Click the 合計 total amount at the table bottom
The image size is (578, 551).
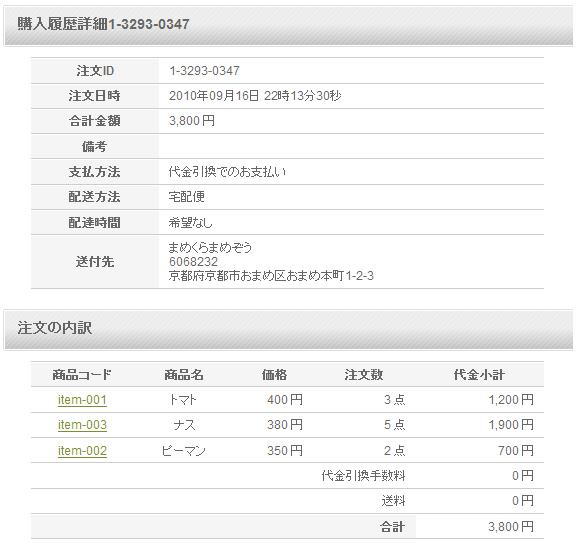[x=511, y=527]
